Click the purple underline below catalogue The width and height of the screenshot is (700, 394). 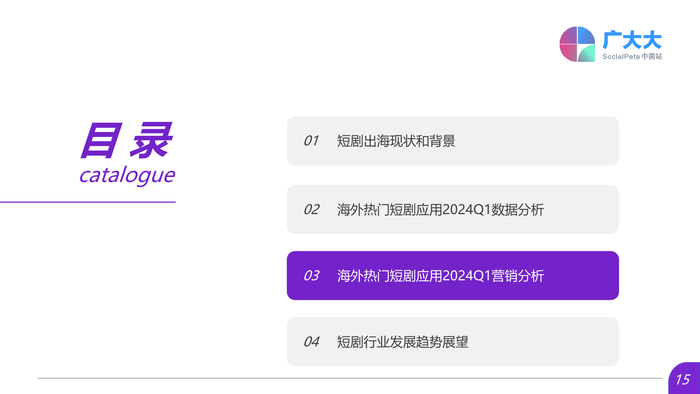tap(88, 202)
